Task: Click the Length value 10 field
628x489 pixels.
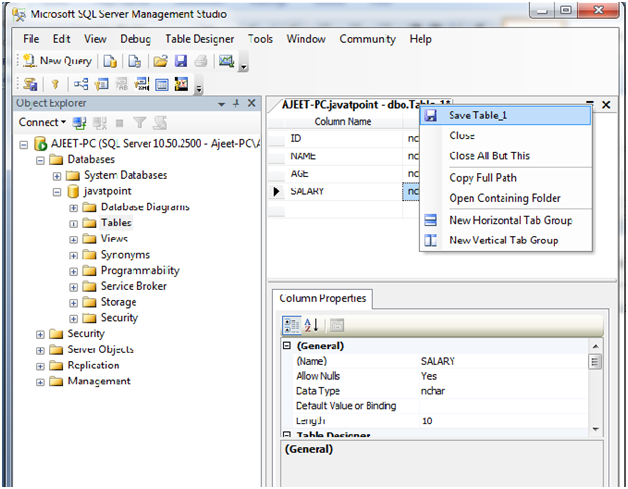Action: pos(503,421)
